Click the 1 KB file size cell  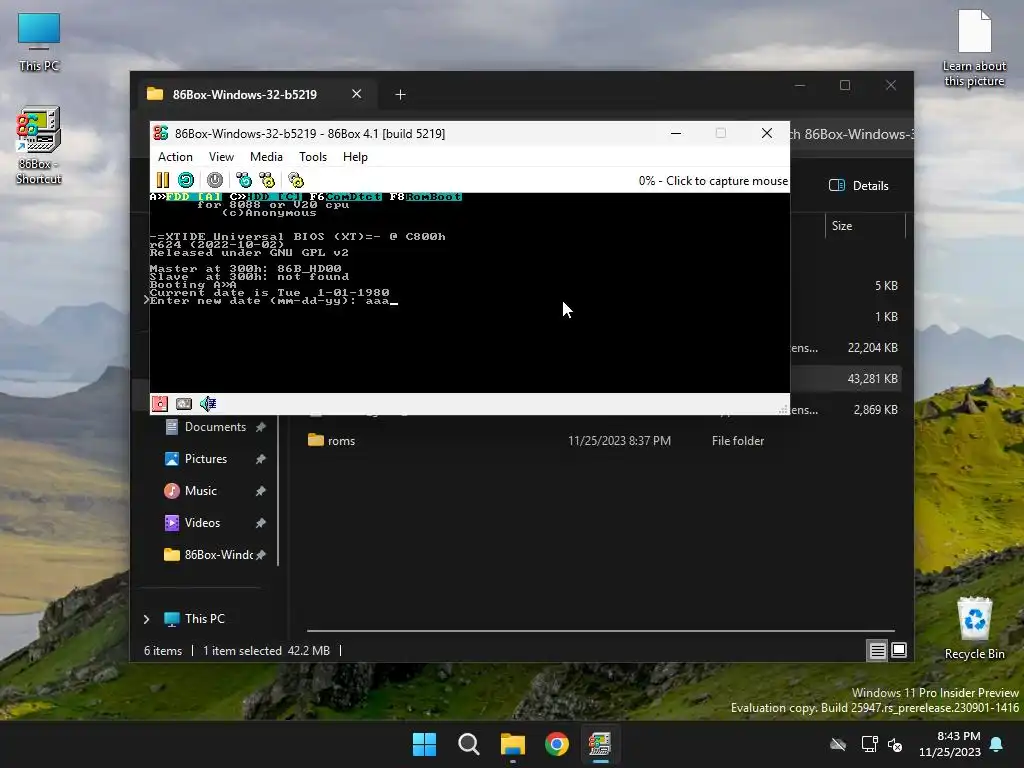point(886,317)
